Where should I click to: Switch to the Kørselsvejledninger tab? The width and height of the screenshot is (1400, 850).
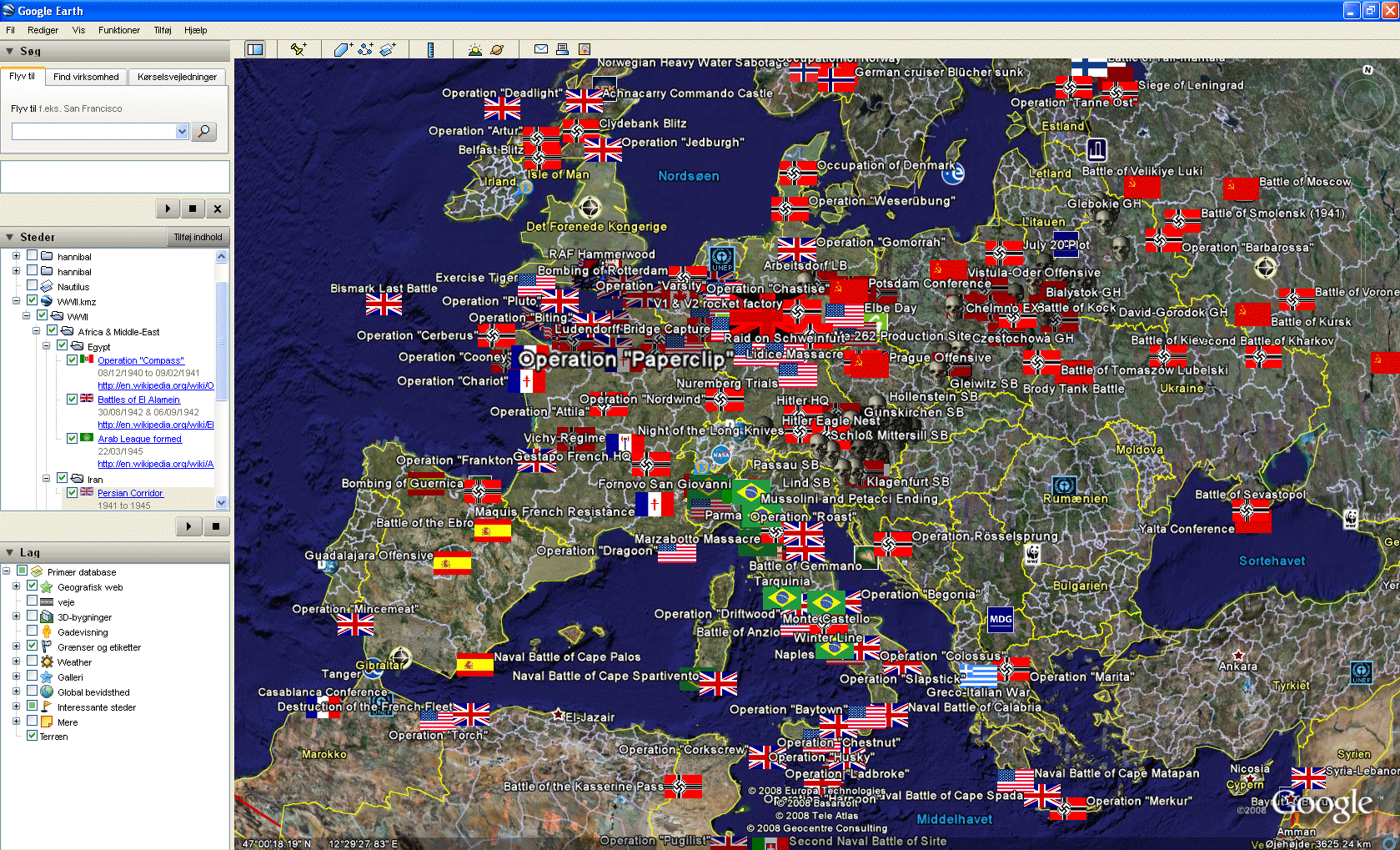177,77
